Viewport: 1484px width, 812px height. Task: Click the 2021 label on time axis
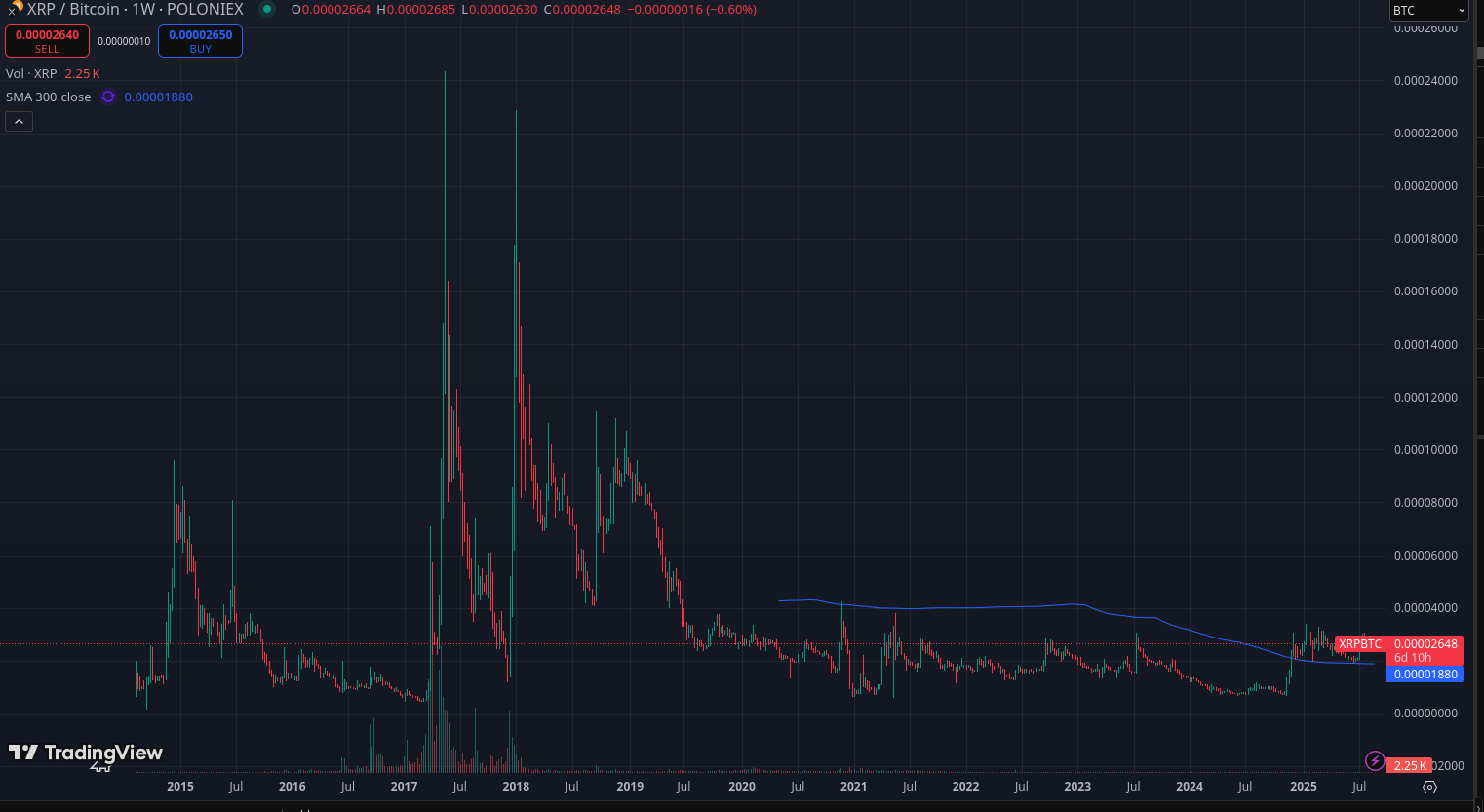[853, 787]
